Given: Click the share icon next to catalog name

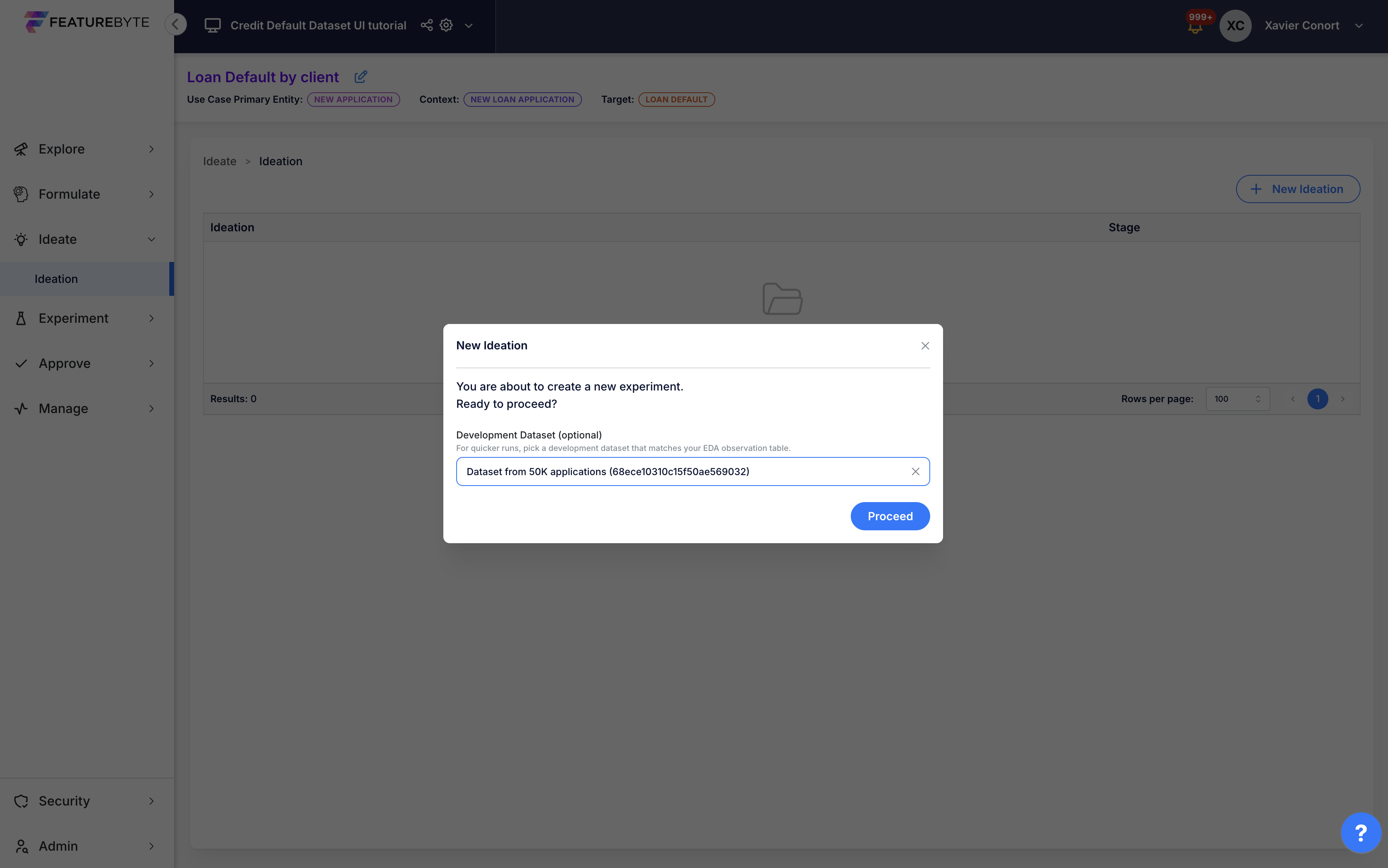Looking at the screenshot, I should [x=426, y=25].
